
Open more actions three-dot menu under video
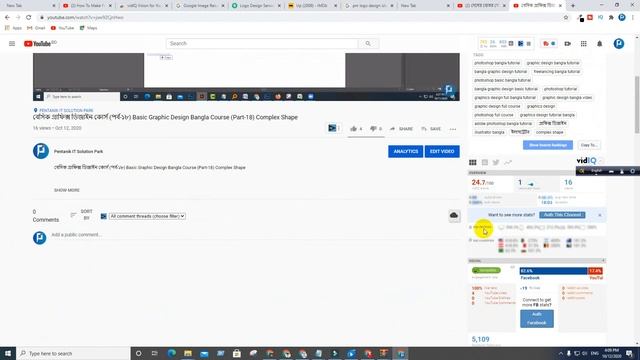click(453, 129)
